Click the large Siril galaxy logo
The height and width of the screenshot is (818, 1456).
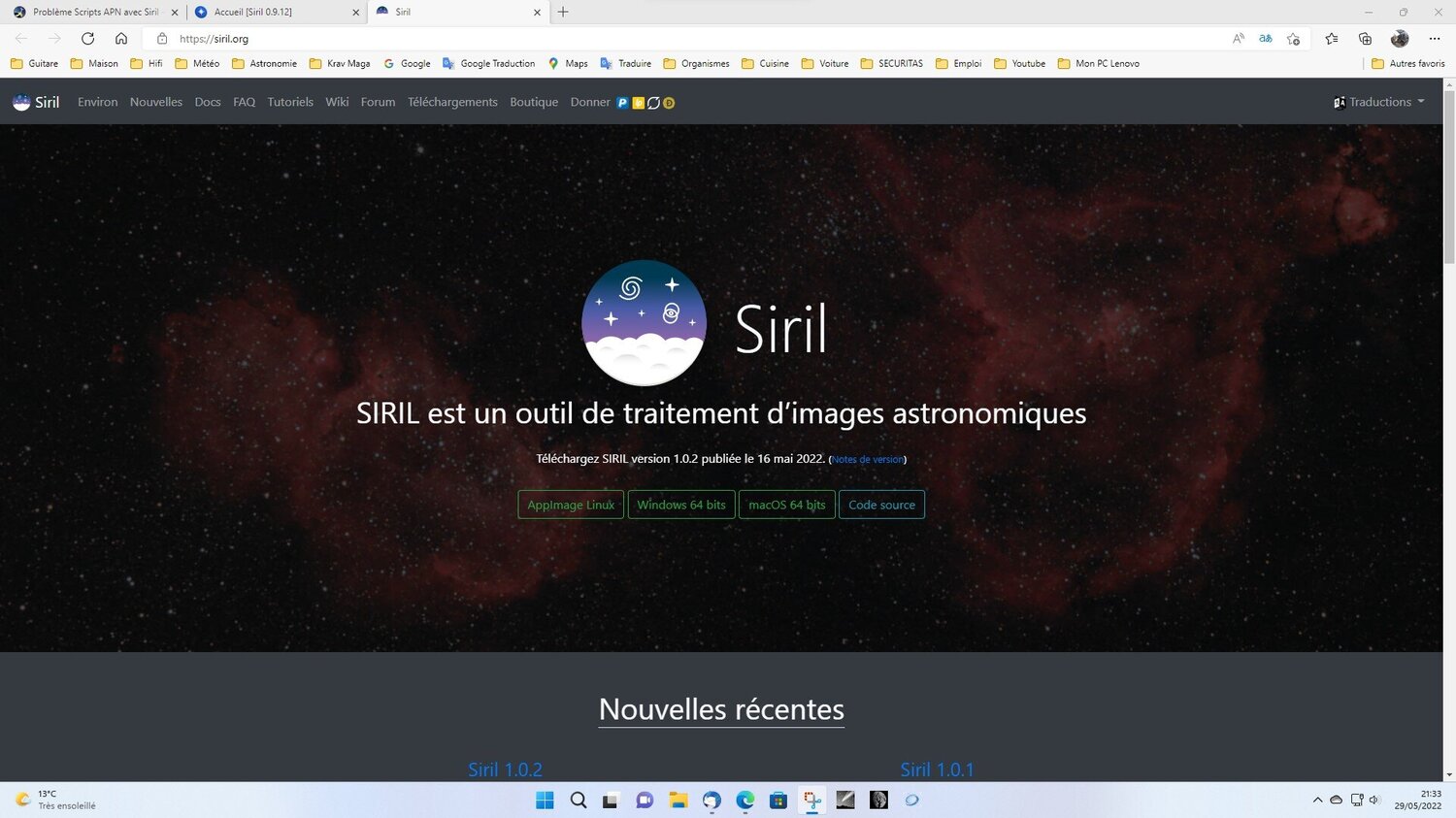point(644,321)
